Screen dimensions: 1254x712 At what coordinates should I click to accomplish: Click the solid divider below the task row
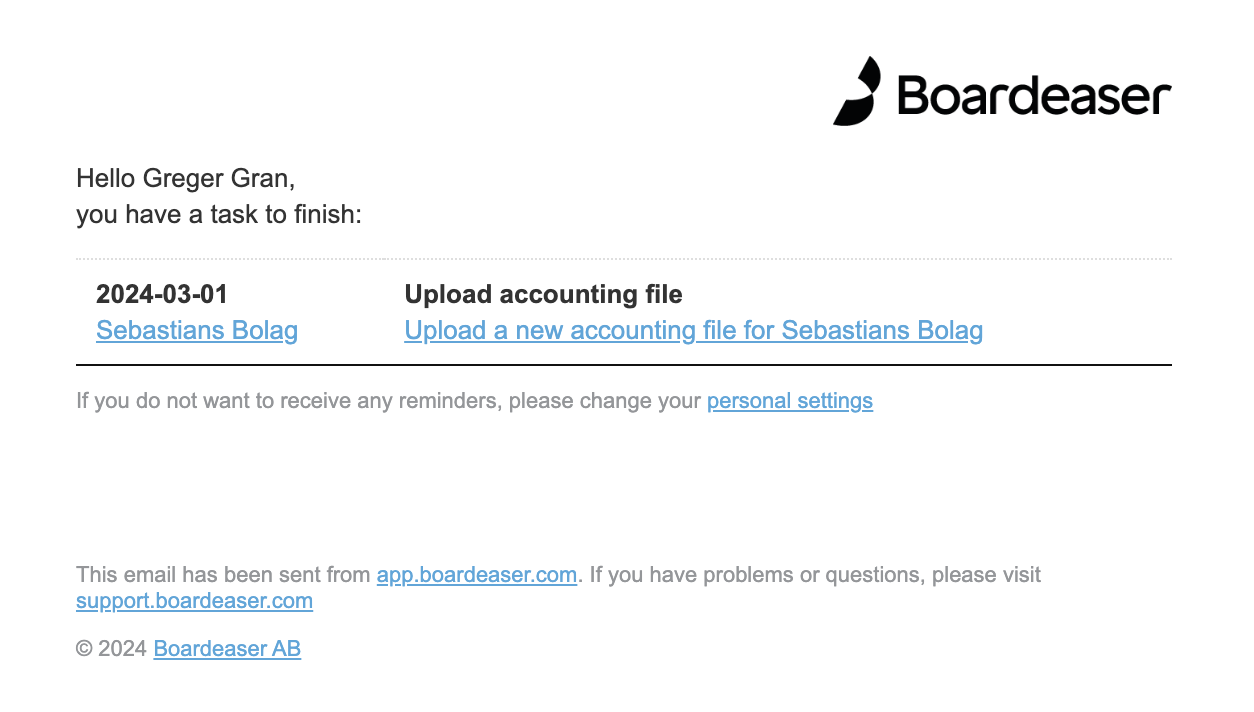pos(624,365)
